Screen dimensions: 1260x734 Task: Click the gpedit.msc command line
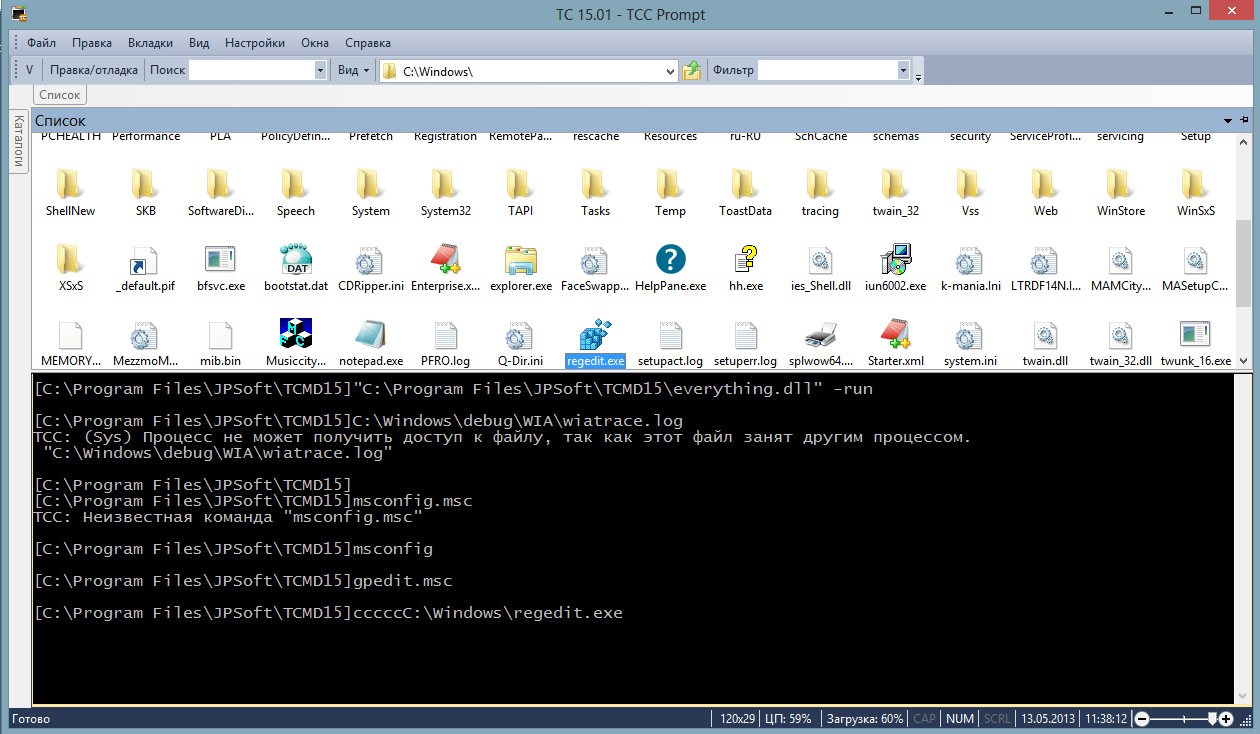[243, 581]
